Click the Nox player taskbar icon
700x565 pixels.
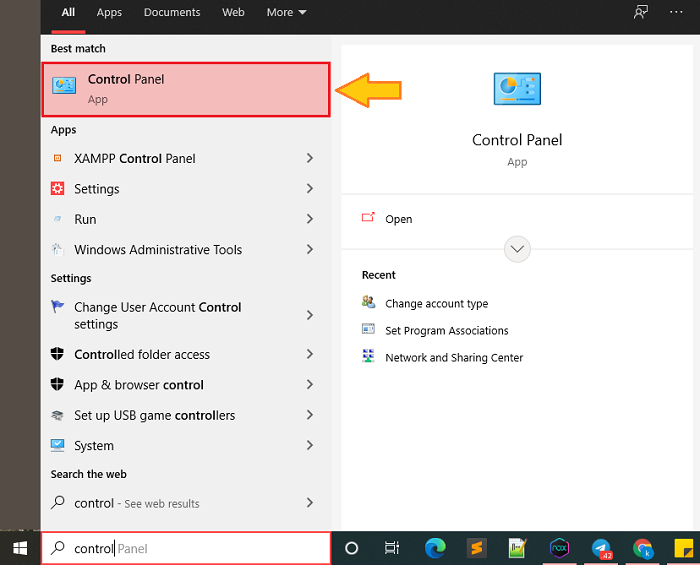[x=559, y=548]
